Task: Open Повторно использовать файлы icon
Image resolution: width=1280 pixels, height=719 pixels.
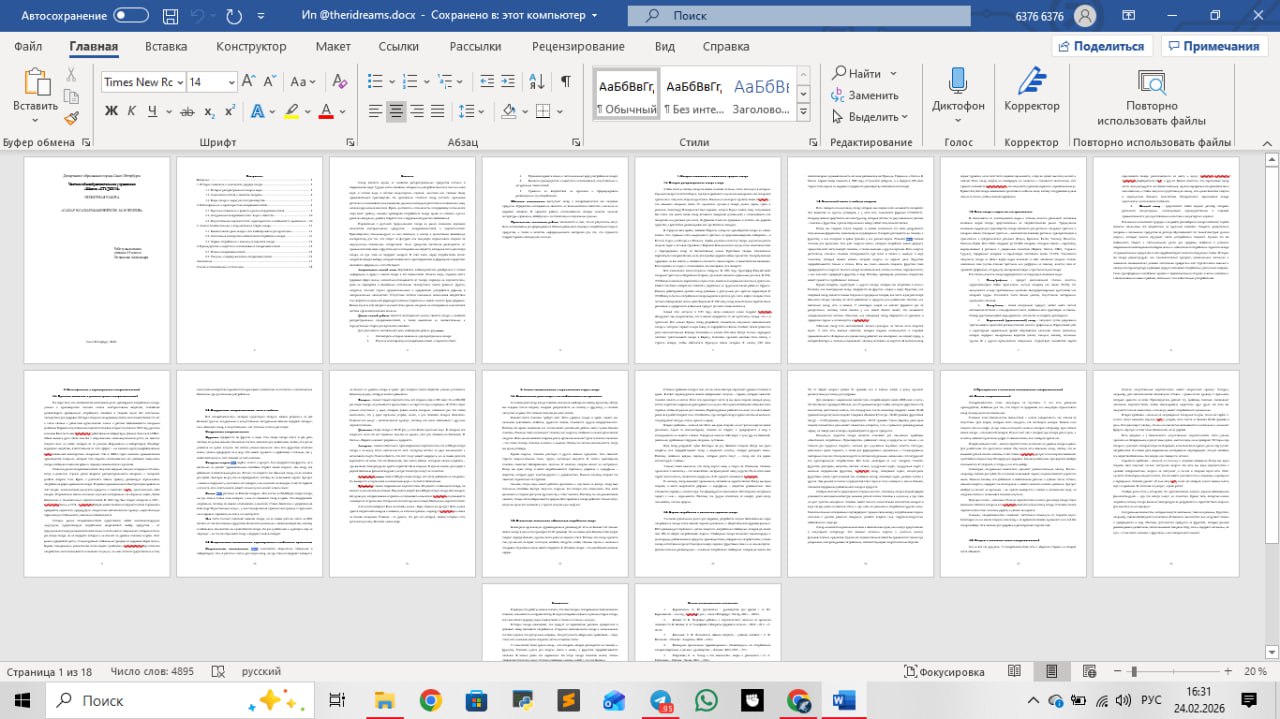Action: pyautogui.click(x=1151, y=82)
